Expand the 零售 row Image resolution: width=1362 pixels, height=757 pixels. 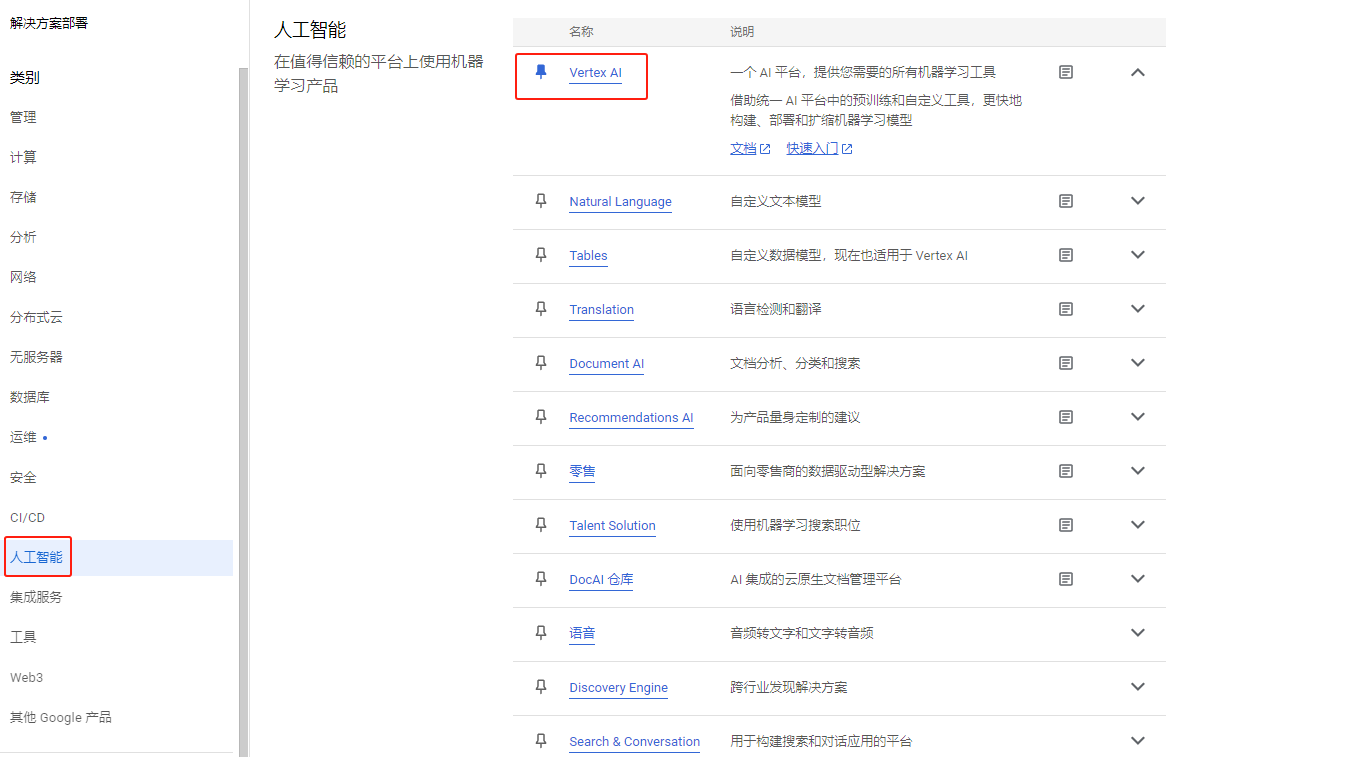(x=1137, y=471)
